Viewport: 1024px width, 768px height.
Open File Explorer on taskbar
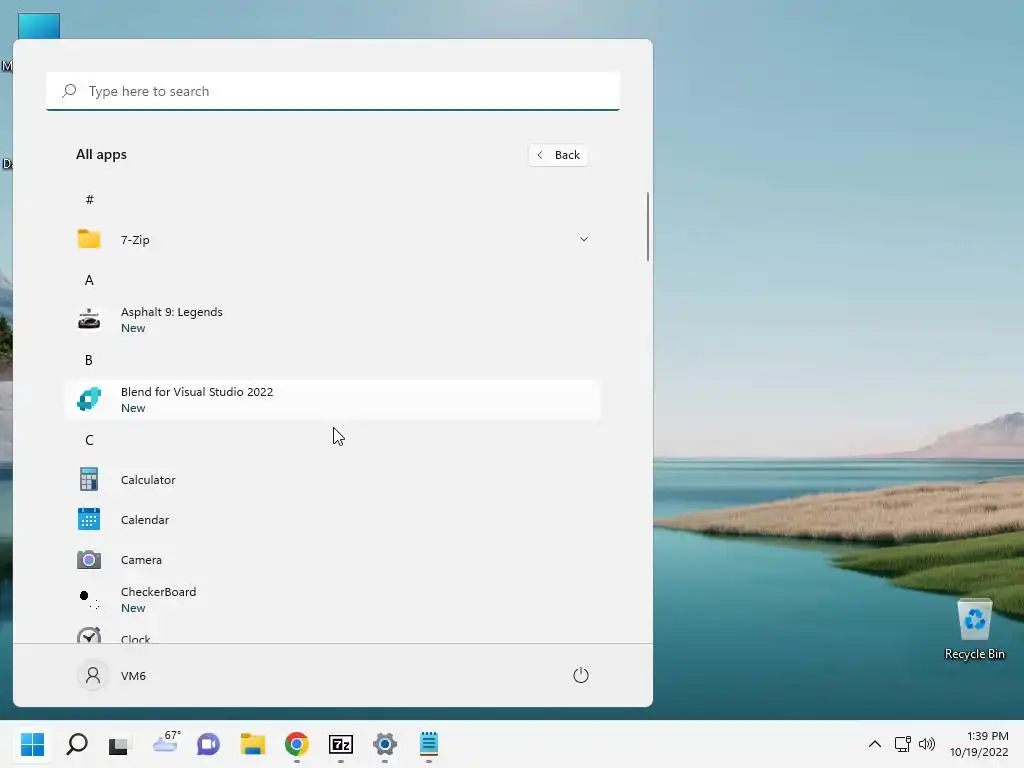[253, 744]
